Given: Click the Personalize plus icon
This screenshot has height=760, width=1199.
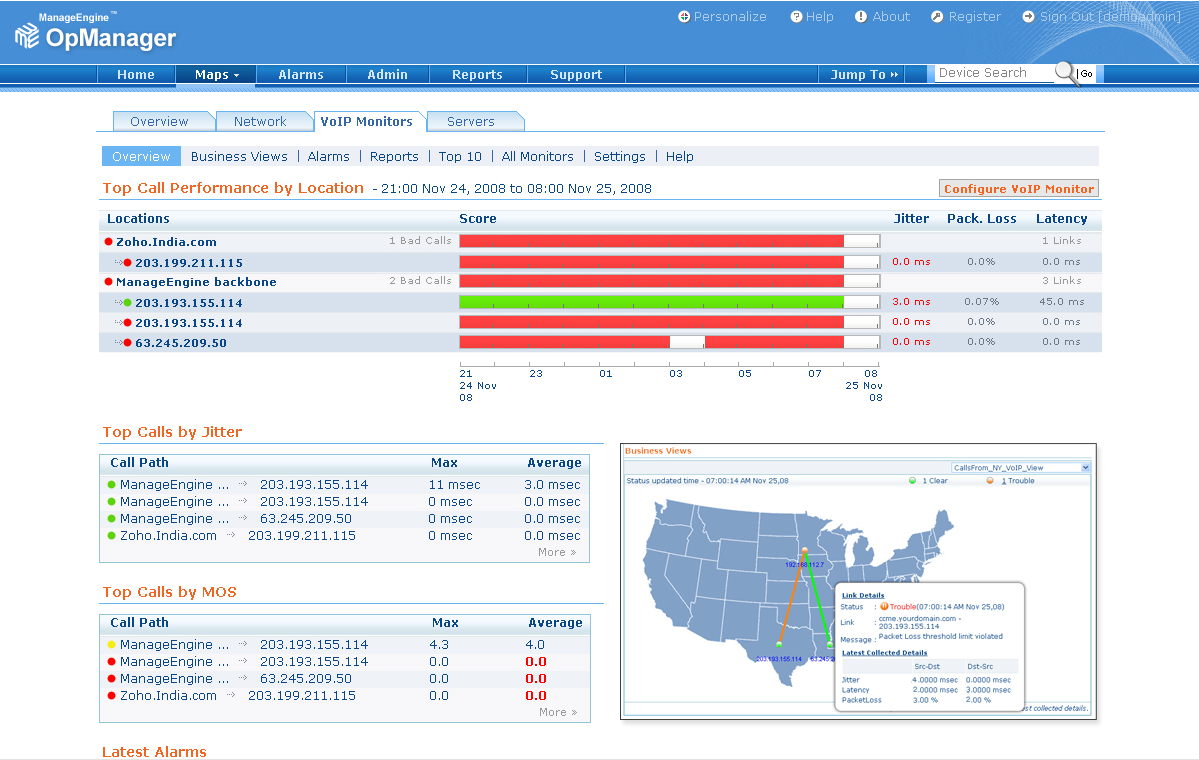Looking at the screenshot, I should click(x=684, y=17).
